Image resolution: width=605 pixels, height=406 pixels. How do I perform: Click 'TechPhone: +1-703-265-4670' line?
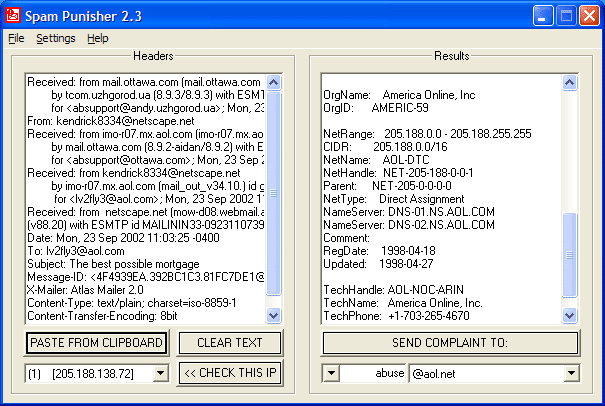(x=397, y=316)
